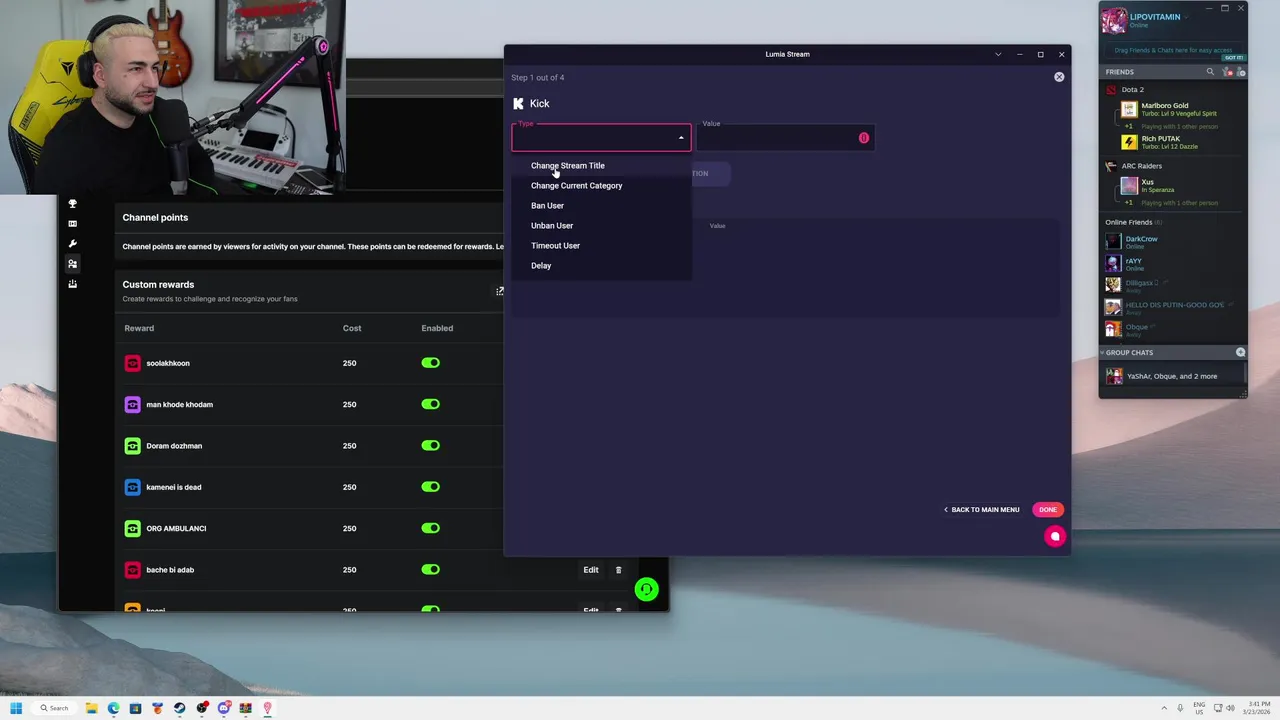Disable the soolakhkoon reward toggle

430,363
